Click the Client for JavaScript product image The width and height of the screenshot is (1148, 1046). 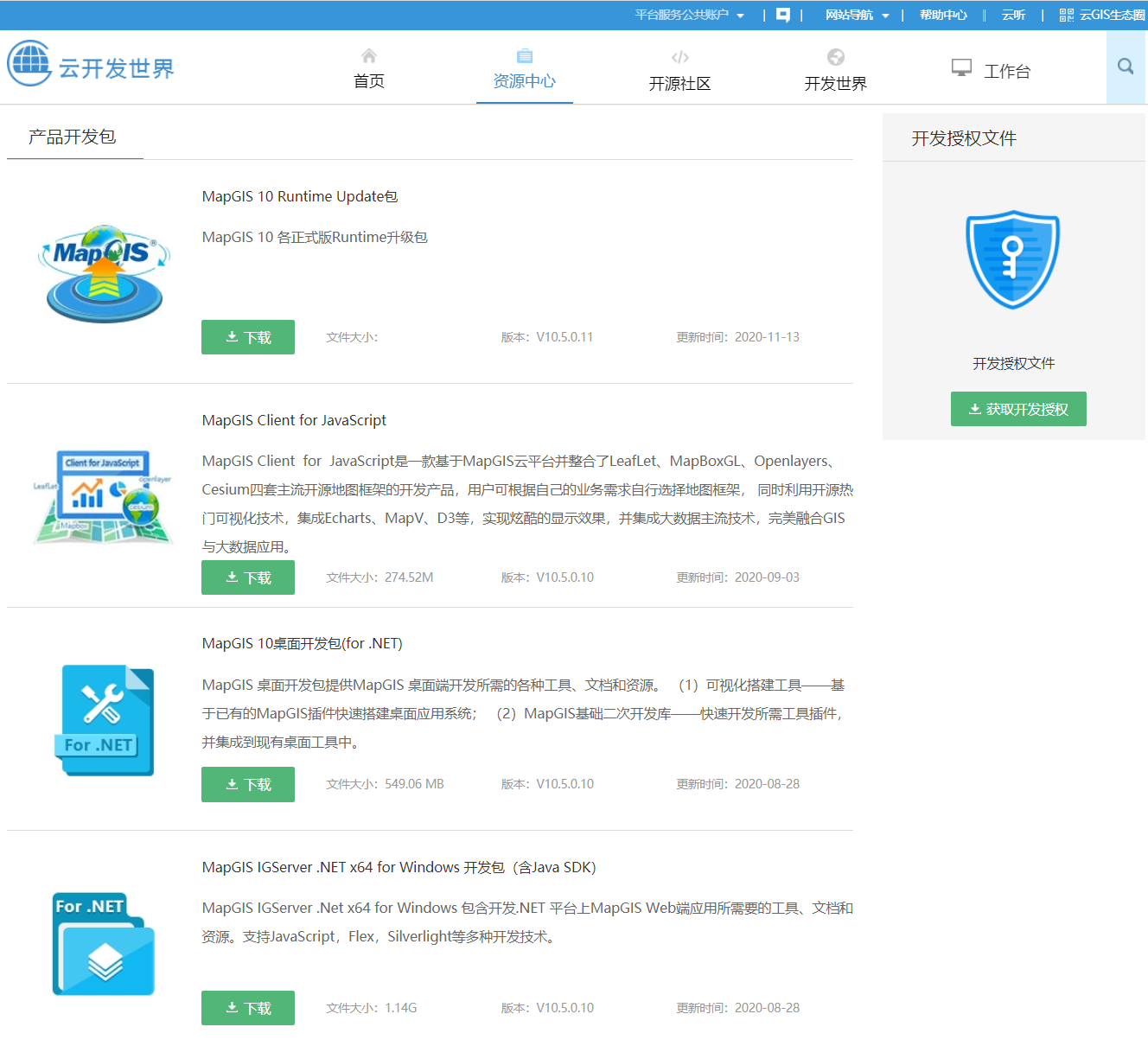point(105,496)
